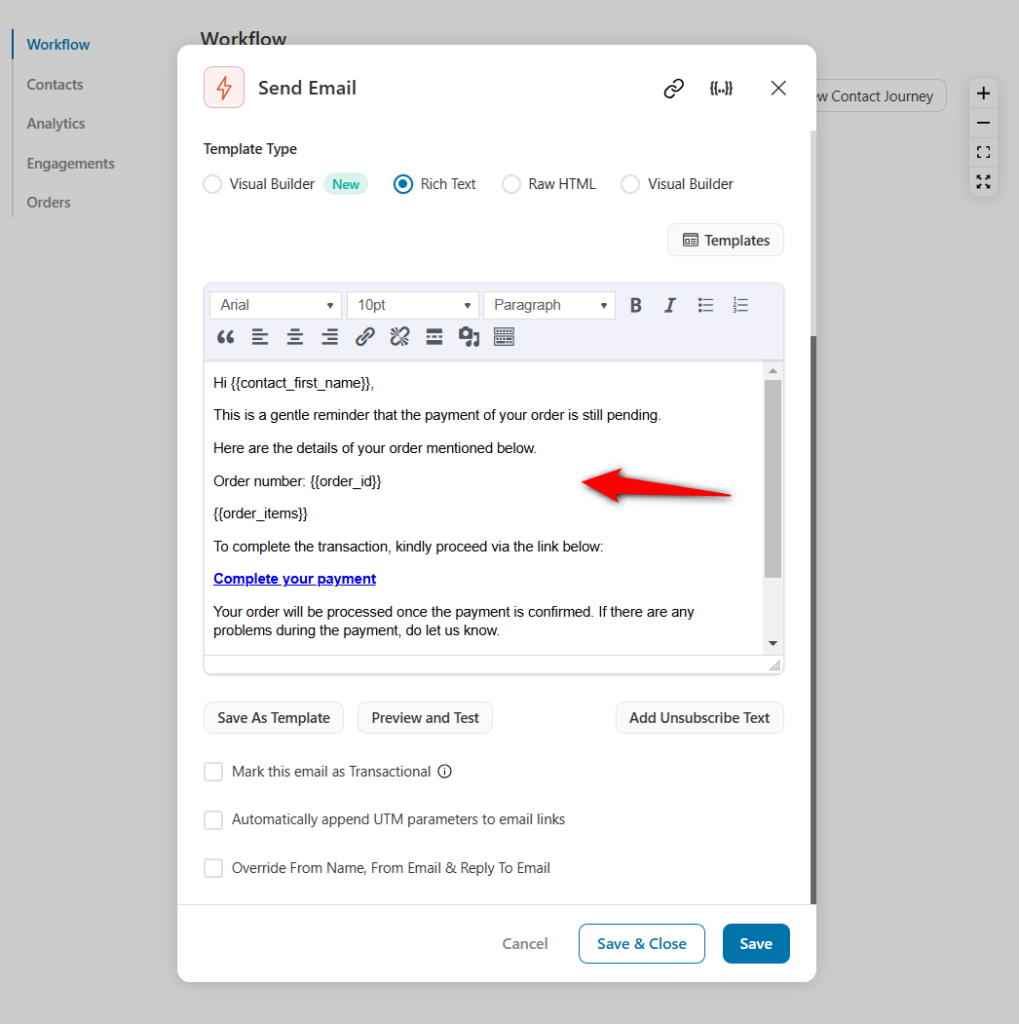Open the font family dropdown
The image size is (1019, 1024).
(x=275, y=305)
